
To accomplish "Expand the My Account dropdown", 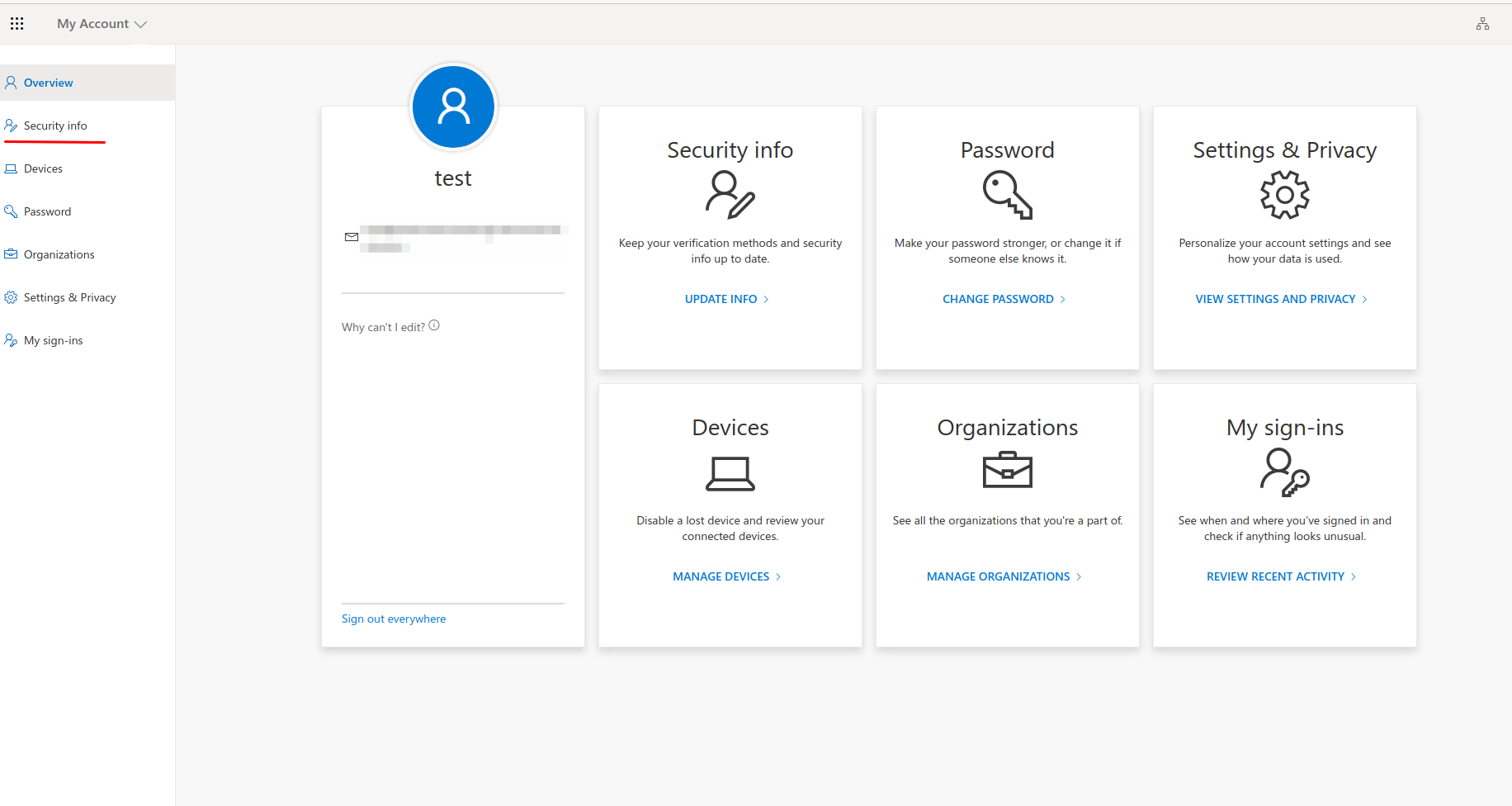I will tap(102, 24).
